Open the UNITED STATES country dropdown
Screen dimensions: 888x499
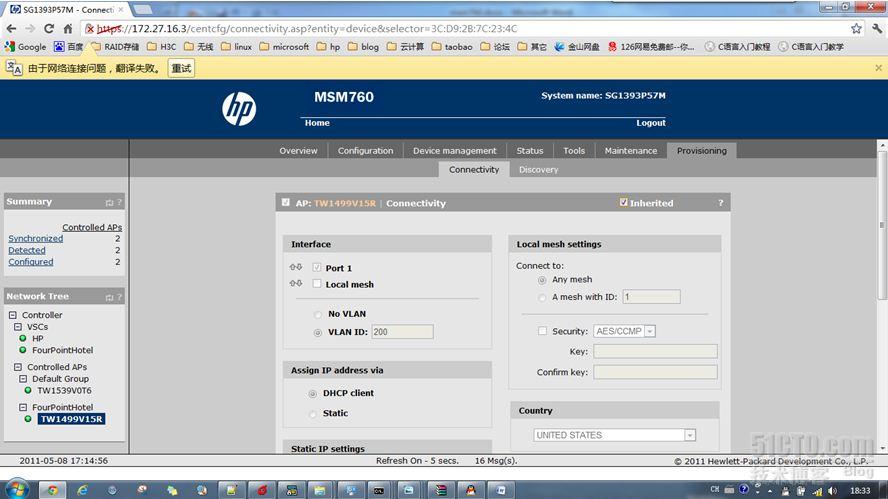click(614, 435)
